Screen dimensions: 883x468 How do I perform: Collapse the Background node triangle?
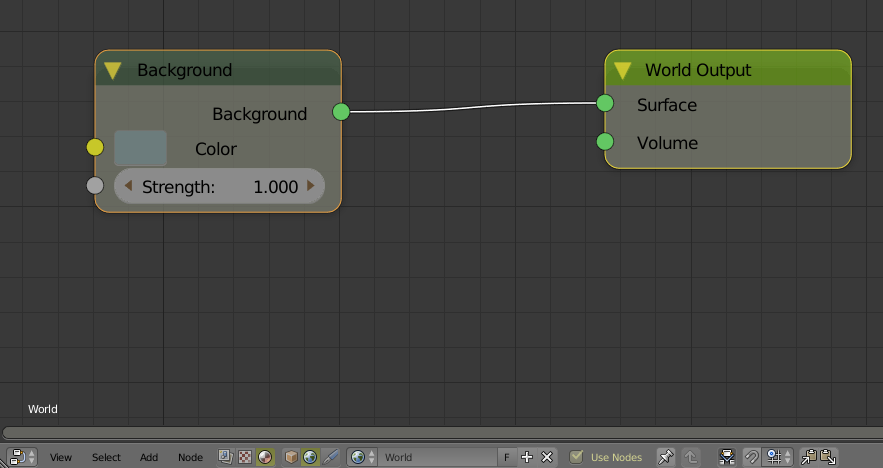113,70
